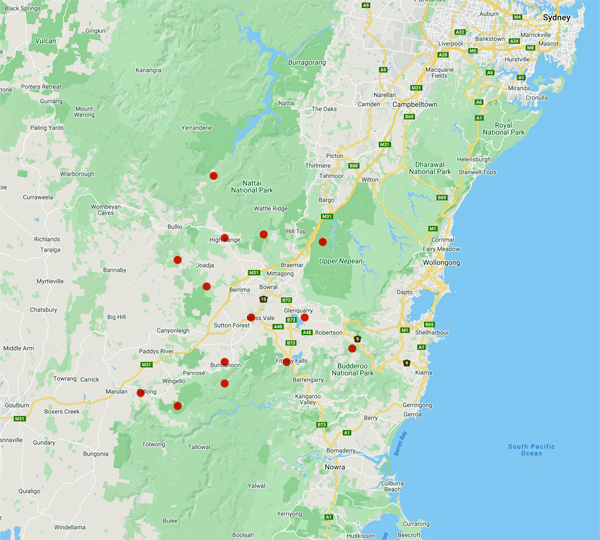The image size is (600, 540).
Task: Click the red marker on Moss Vale
Action: [x=251, y=318]
